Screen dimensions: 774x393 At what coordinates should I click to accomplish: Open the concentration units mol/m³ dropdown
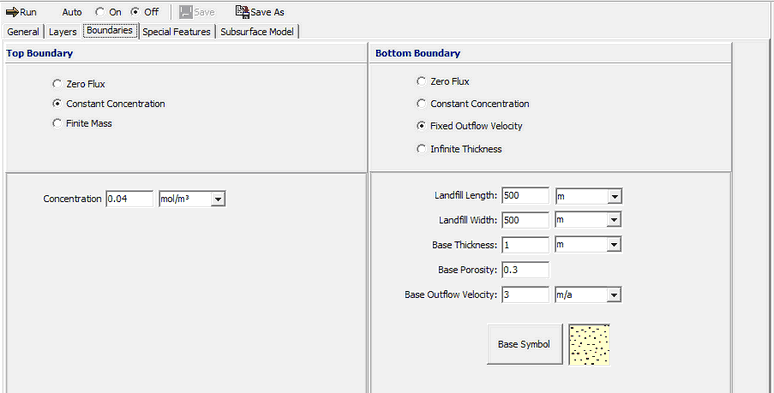point(218,199)
